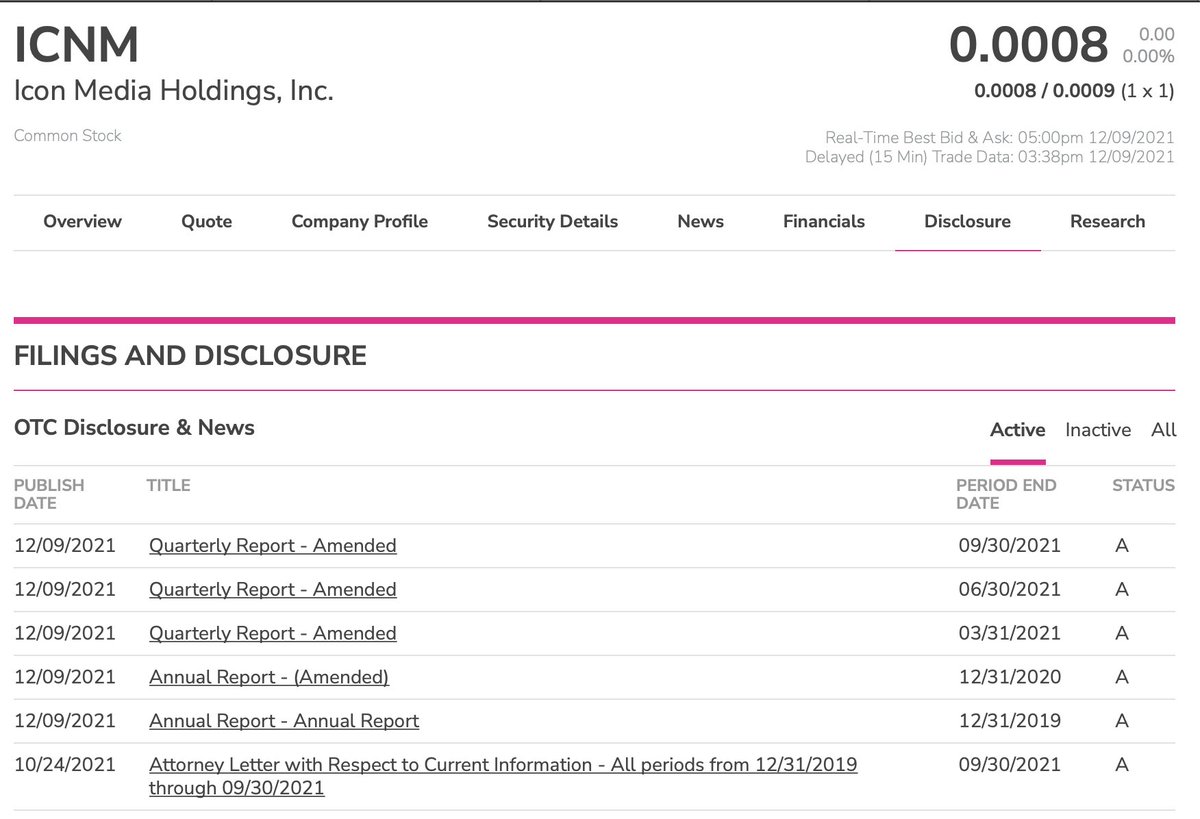Click the 0.0008 last price value
Screen dimensions: 1200x819
[x=1029, y=45]
